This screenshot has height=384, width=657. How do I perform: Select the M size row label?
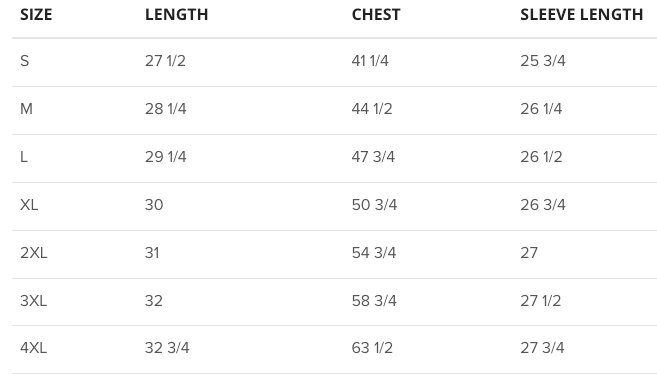(x=26, y=109)
